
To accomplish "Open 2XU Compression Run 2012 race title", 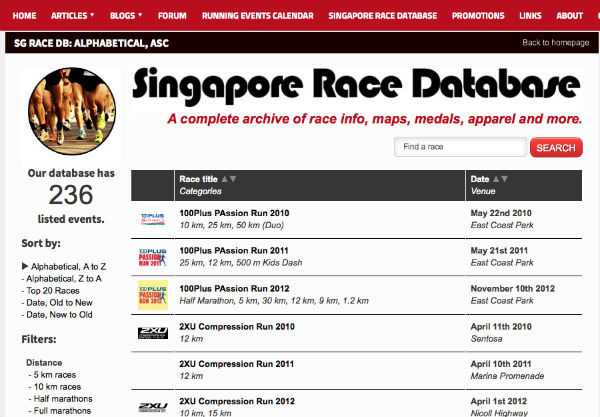I will 237,401.
